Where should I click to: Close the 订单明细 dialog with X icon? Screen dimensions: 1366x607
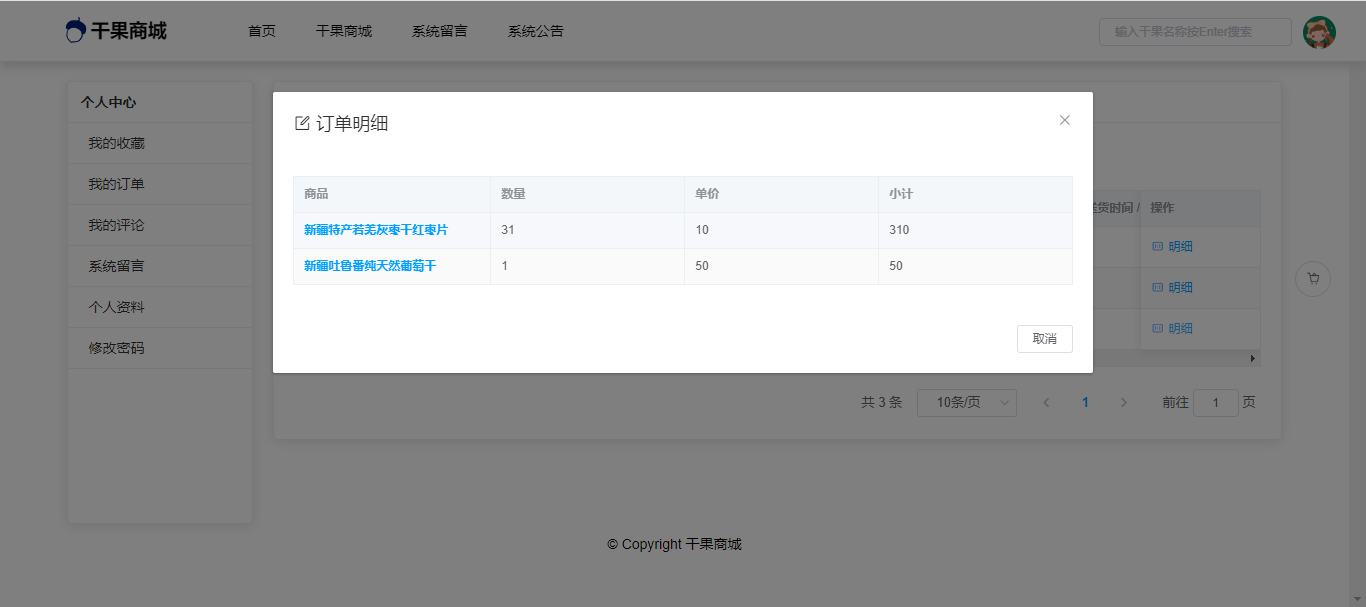(1064, 120)
